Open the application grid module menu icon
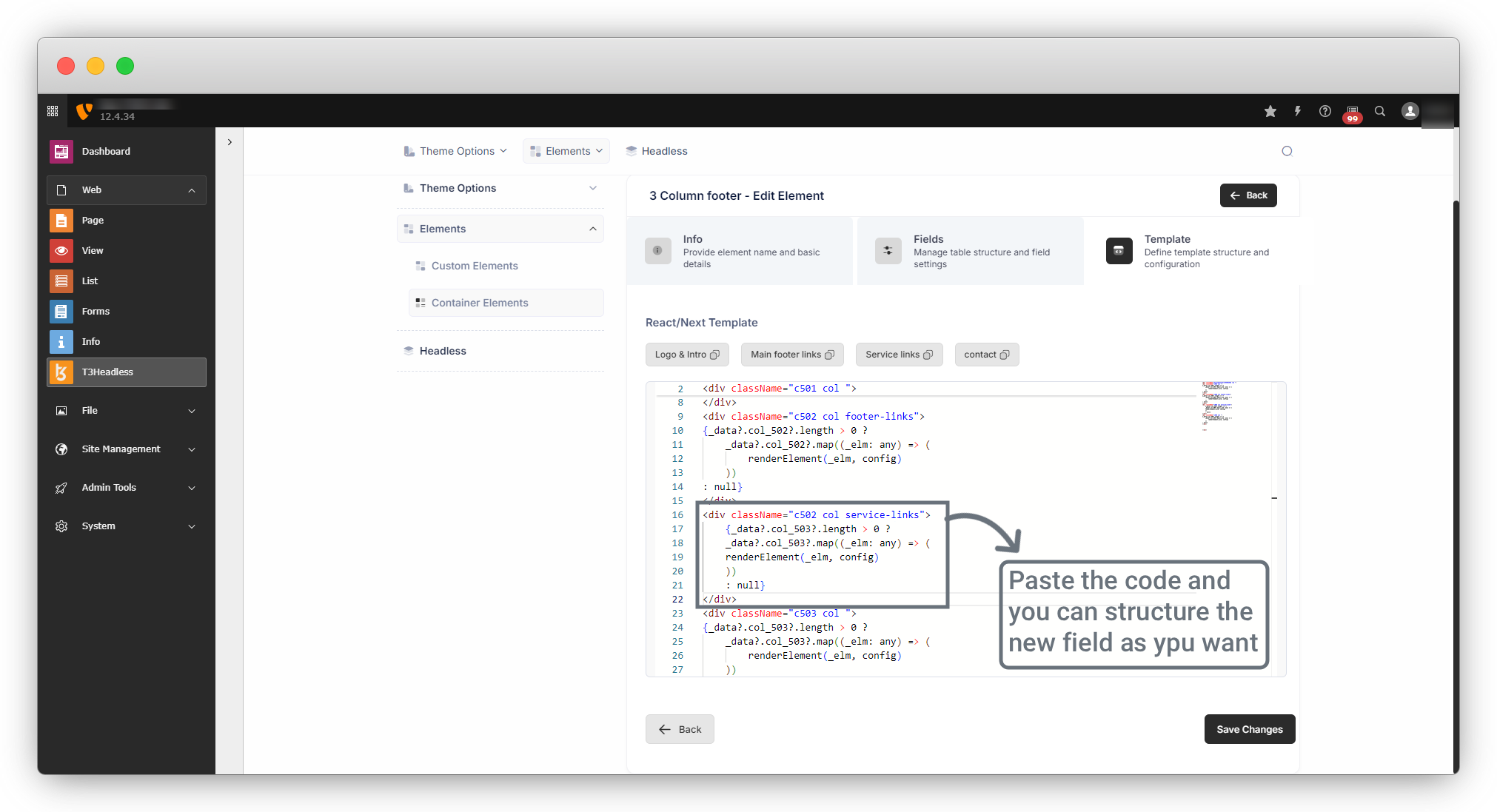The height and width of the screenshot is (812, 1497). tap(53, 111)
